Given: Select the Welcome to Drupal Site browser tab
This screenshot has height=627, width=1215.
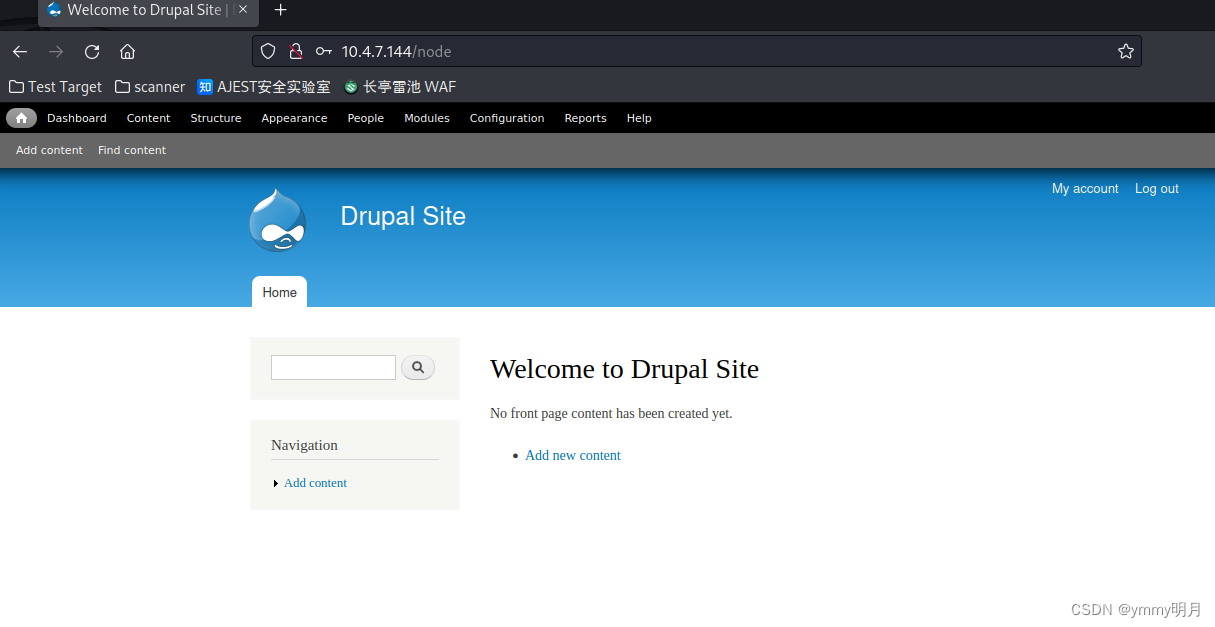Looking at the screenshot, I should [148, 10].
